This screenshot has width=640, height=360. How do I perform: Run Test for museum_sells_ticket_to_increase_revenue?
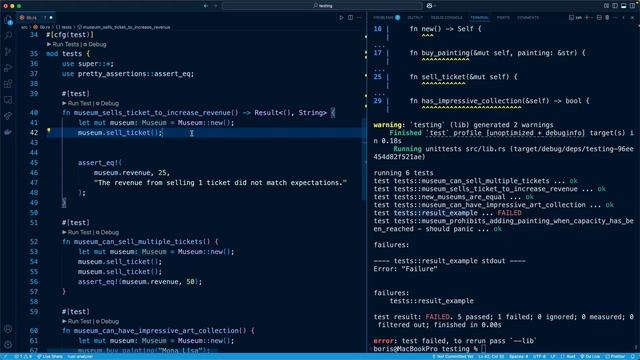coord(78,103)
